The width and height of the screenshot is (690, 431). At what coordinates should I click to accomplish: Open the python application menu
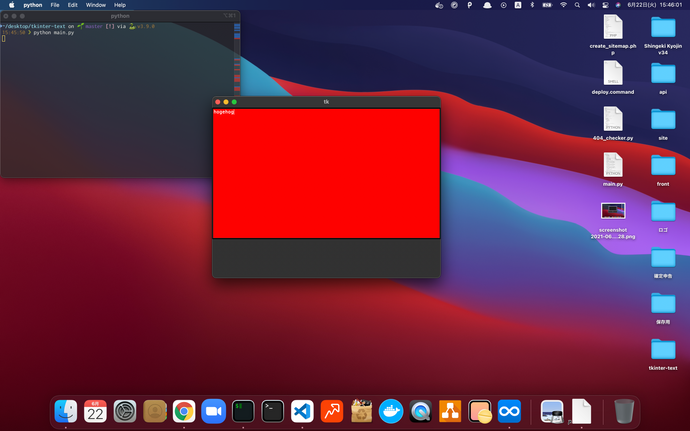point(33,5)
